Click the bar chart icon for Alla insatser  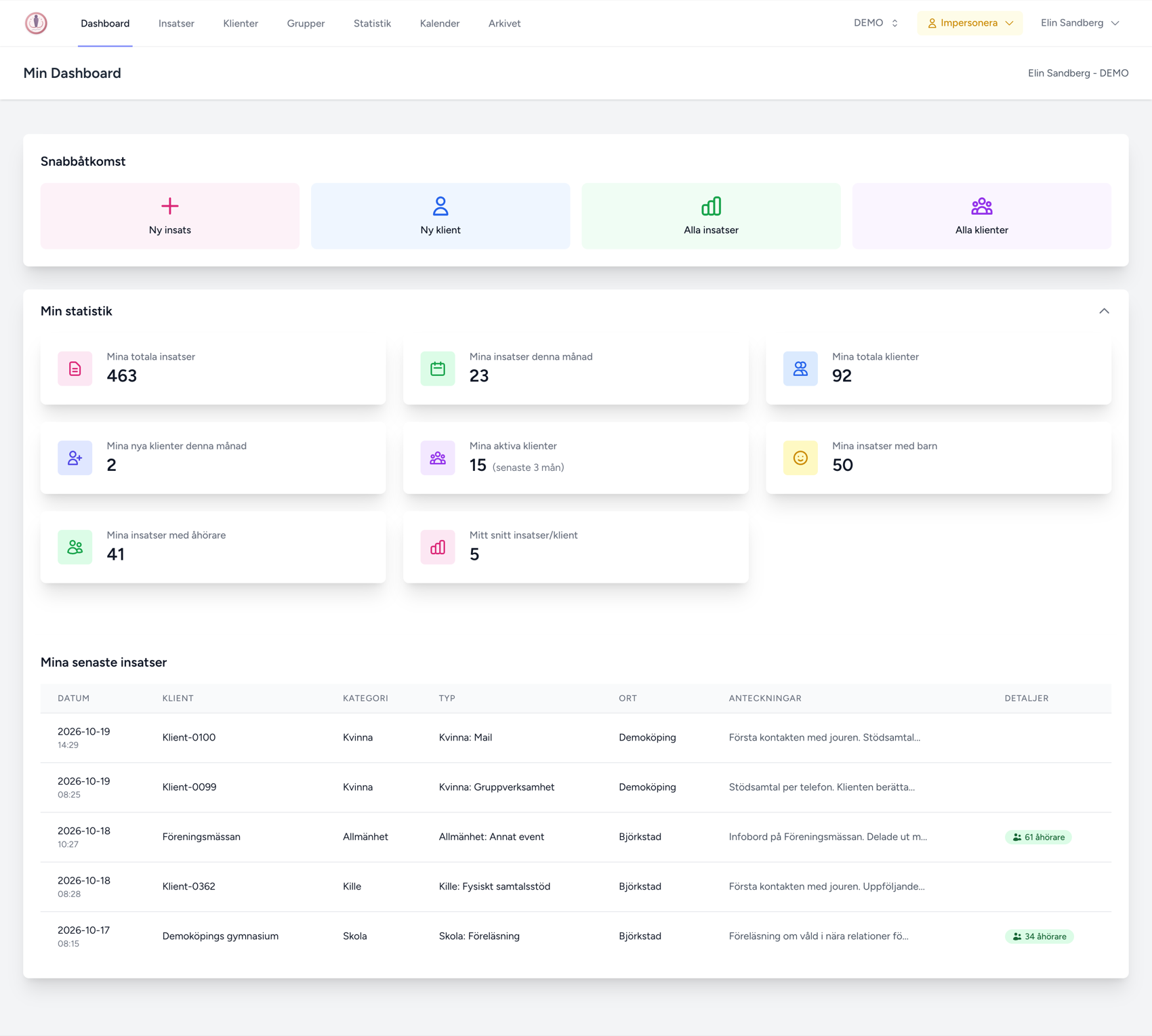711,206
